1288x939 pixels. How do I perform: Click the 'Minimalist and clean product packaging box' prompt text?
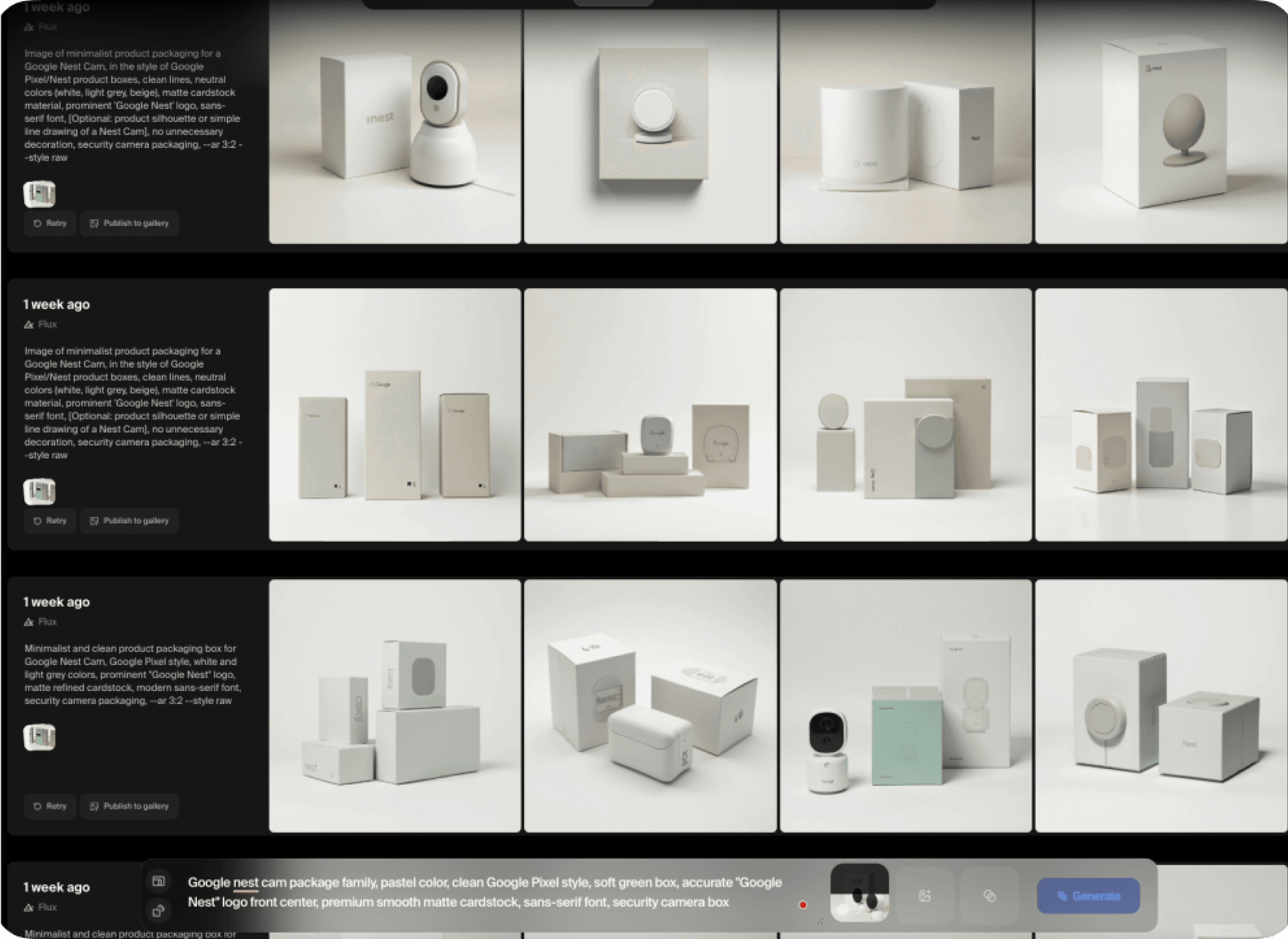(x=133, y=674)
